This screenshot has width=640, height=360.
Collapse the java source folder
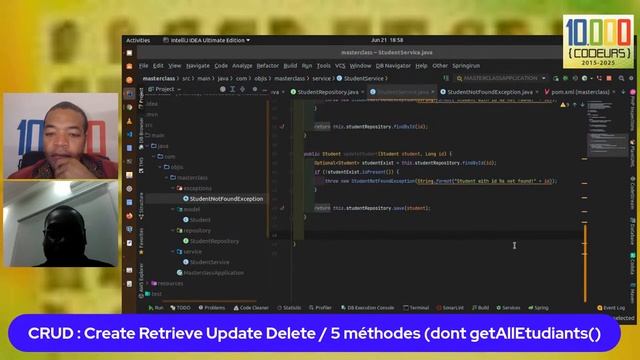(147, 146)
